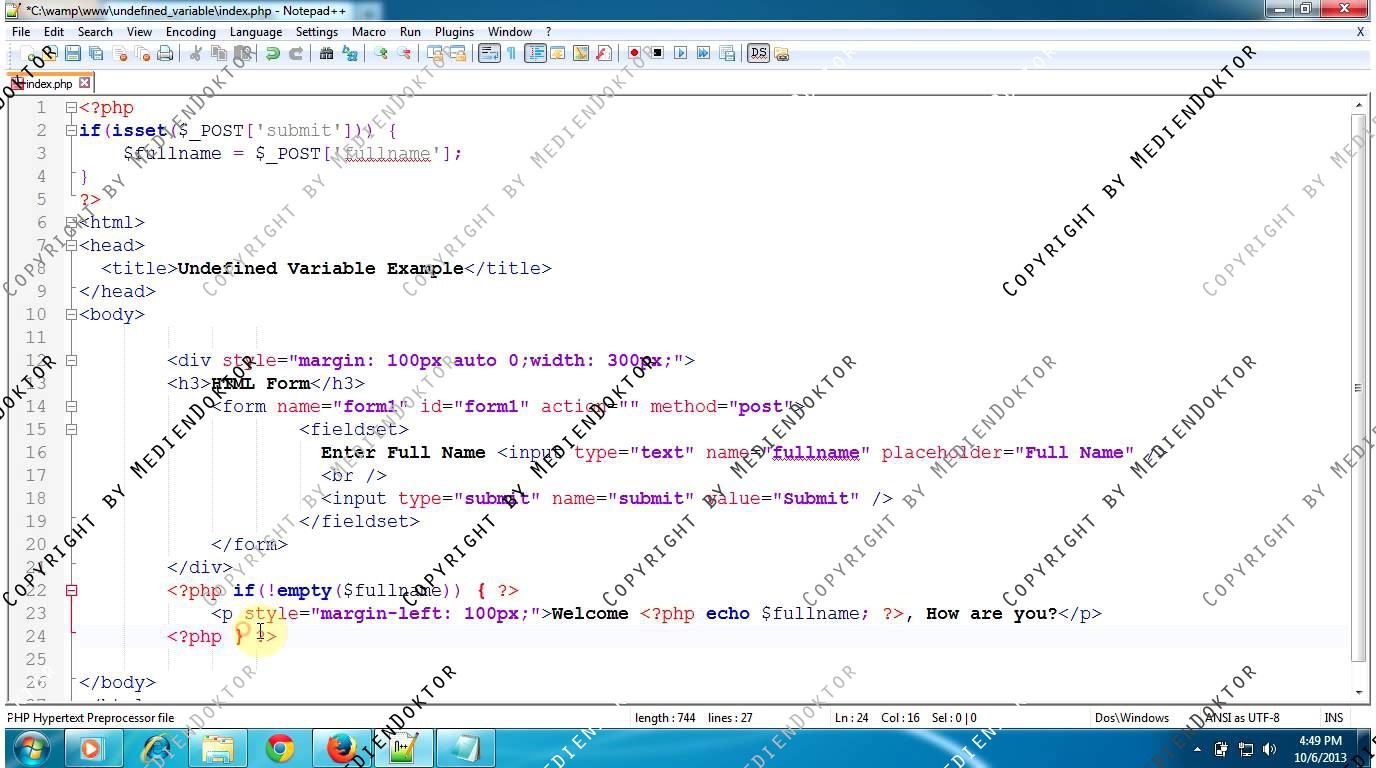Open Firefox from the Windows taskbar

tap(341, 748)
